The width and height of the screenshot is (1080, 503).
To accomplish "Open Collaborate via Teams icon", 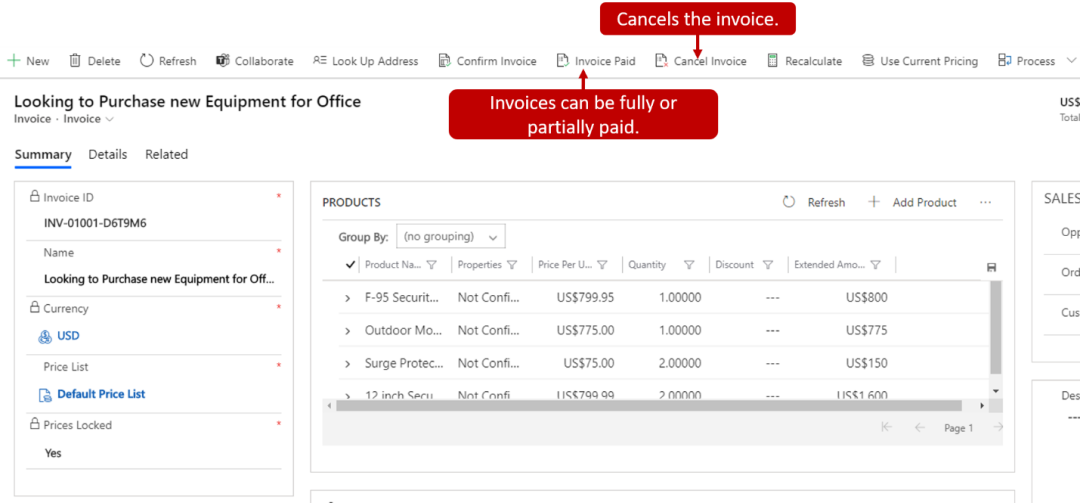I will [223, 61].
